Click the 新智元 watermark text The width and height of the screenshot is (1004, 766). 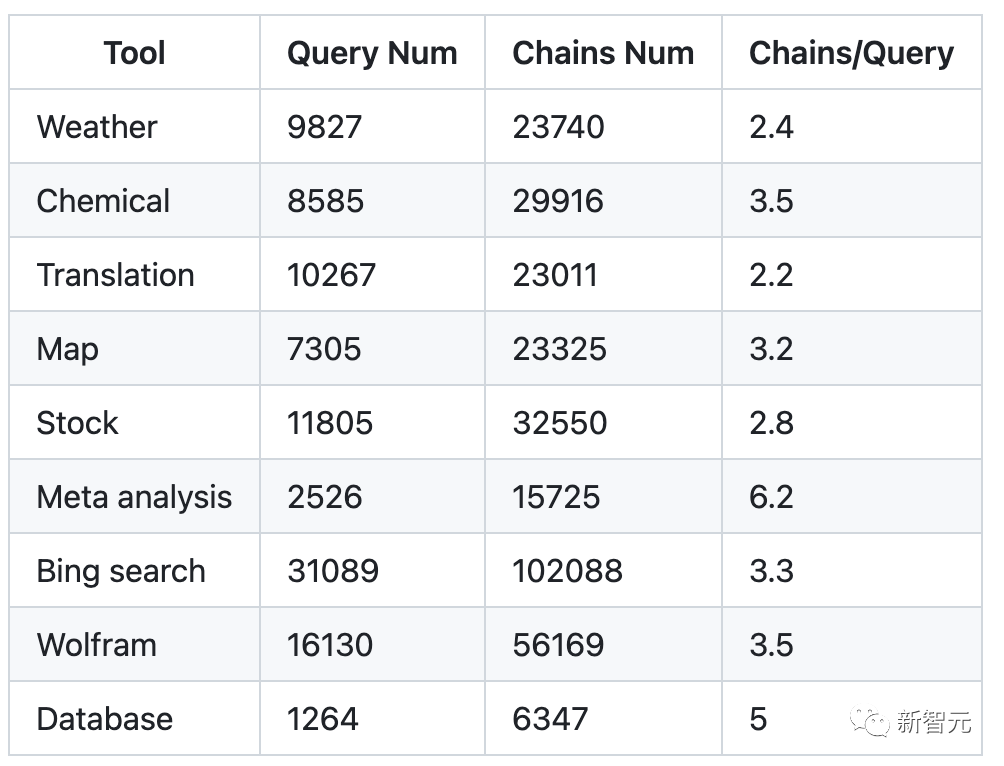pyautogui.click(x=933, y=722)
